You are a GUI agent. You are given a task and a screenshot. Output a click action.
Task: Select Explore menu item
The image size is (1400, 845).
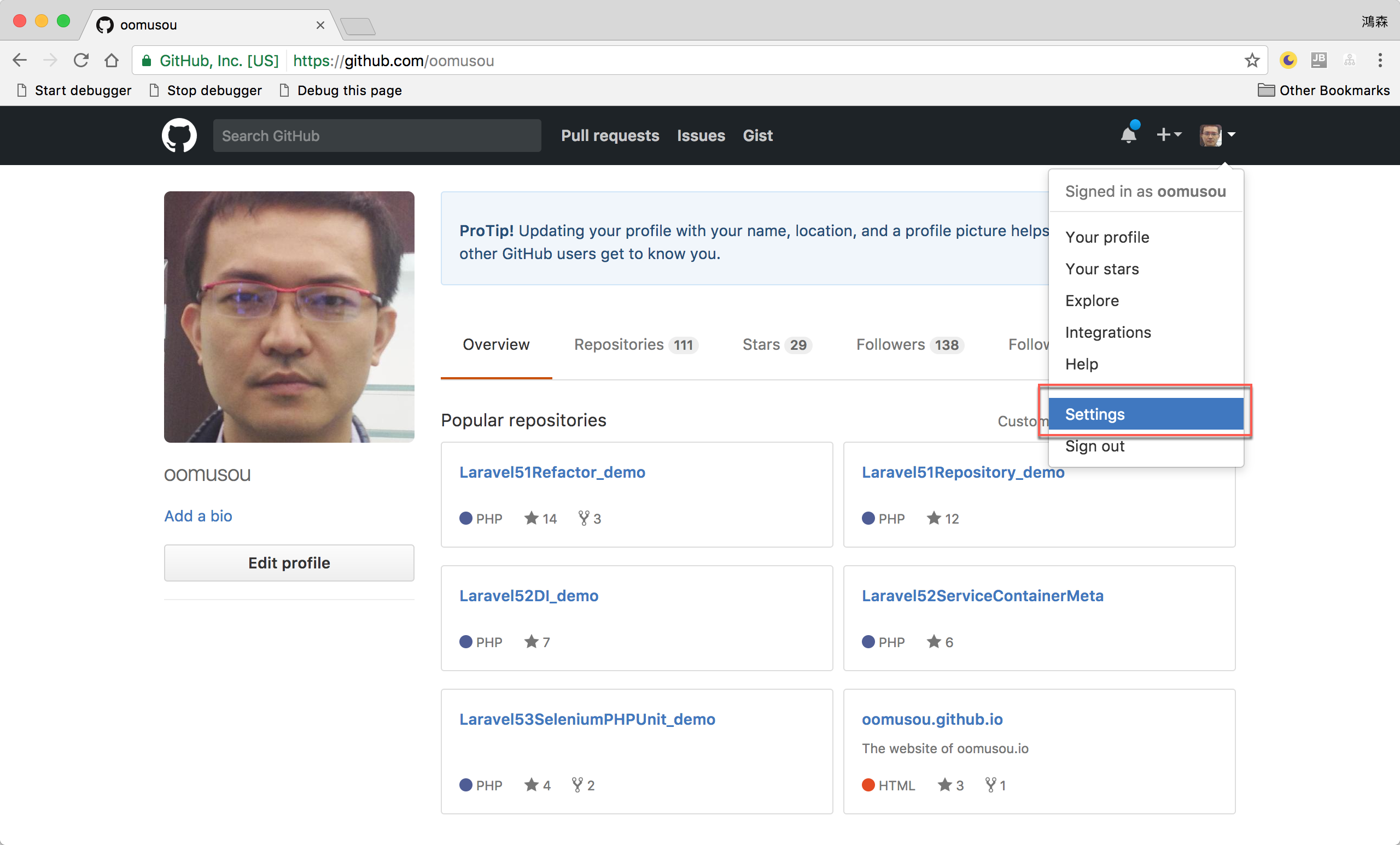point(1146,301)
